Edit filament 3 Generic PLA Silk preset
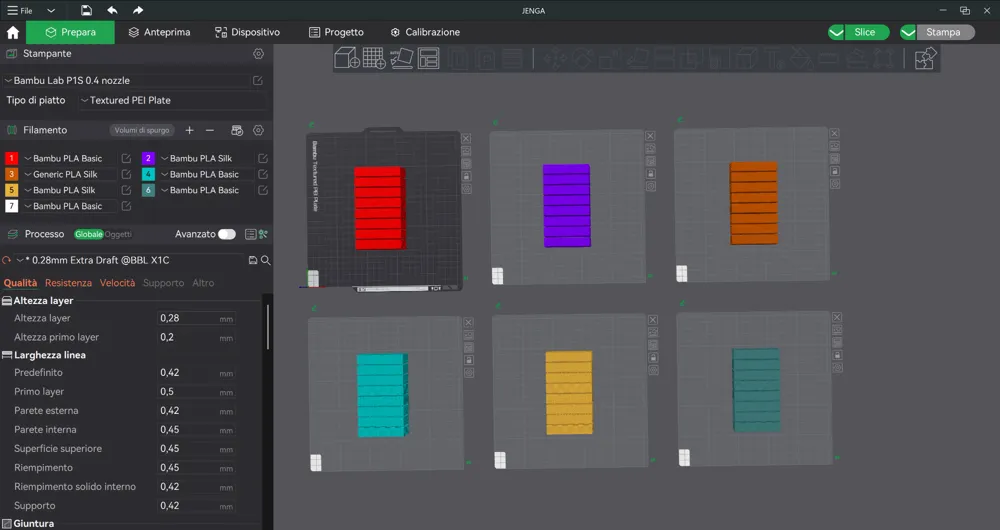1000x530 pixels. coord(126,174)
